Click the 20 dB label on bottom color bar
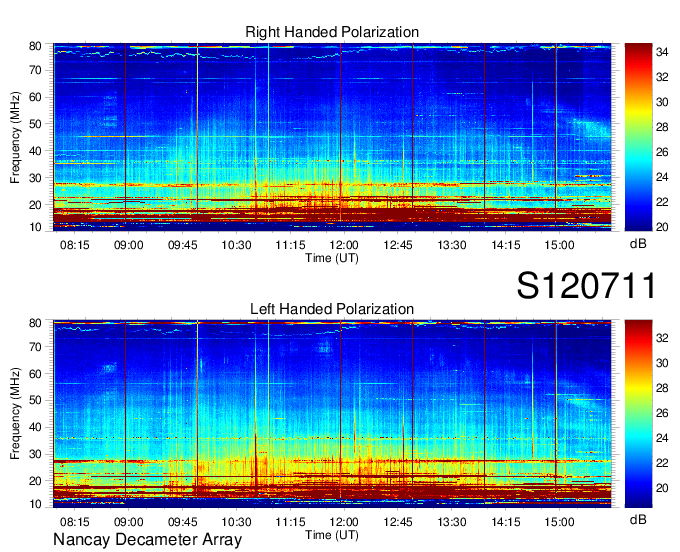680x552 pixels. [662, 488]
